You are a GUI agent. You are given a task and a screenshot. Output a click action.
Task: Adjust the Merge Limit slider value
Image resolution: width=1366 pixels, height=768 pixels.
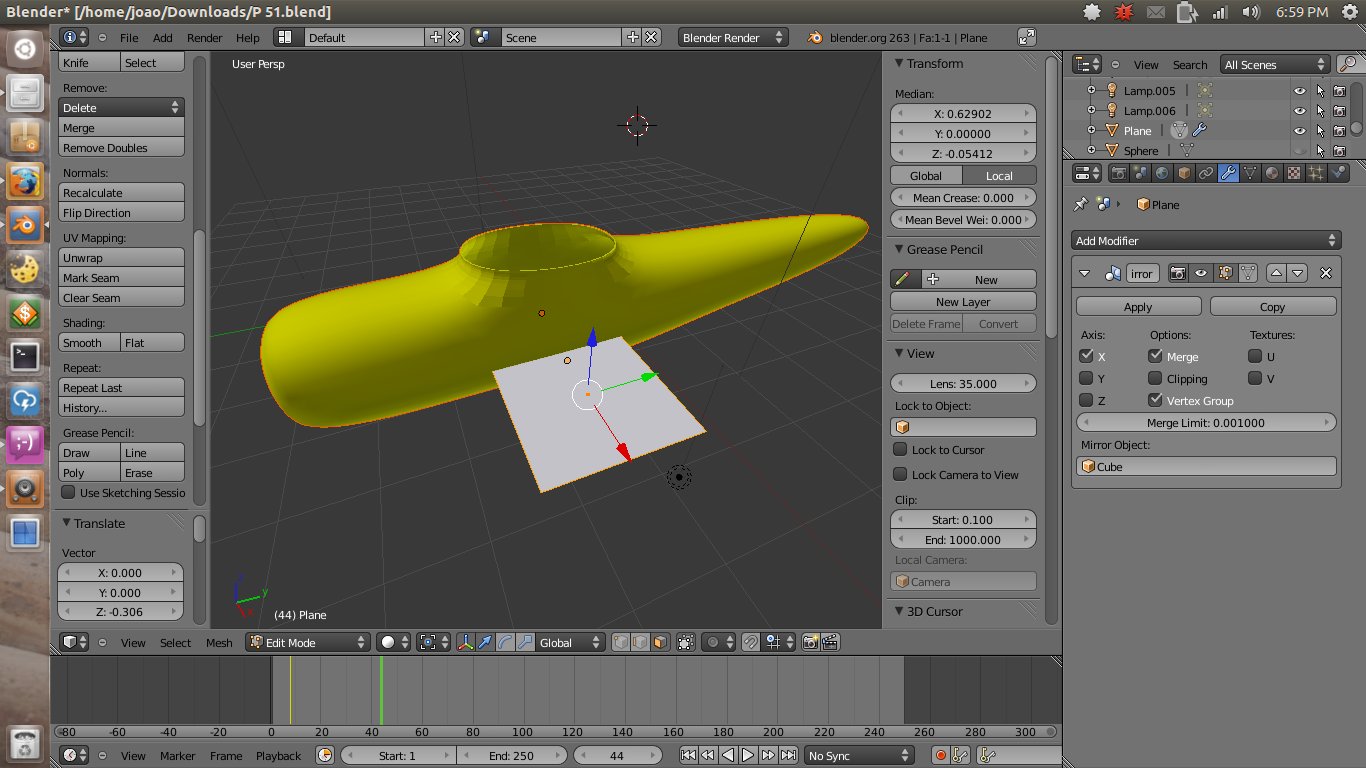(1205, 422)
